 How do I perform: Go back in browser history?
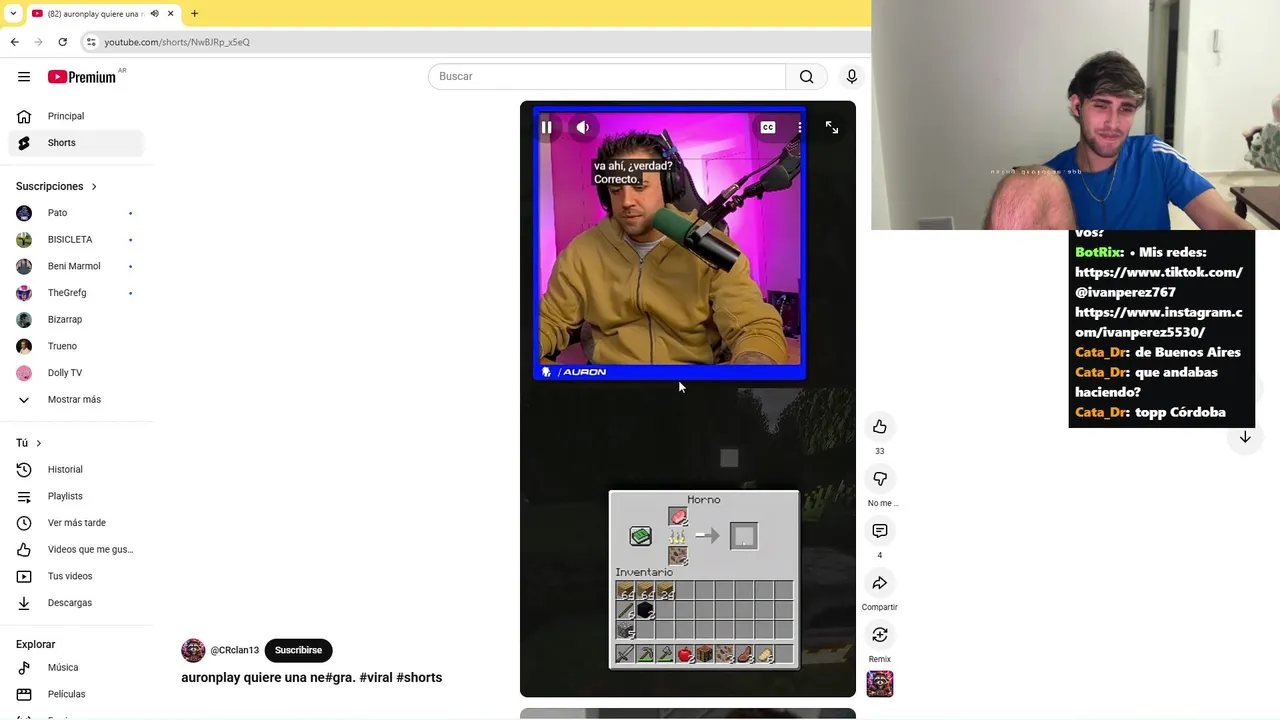(x=15, y=42)
